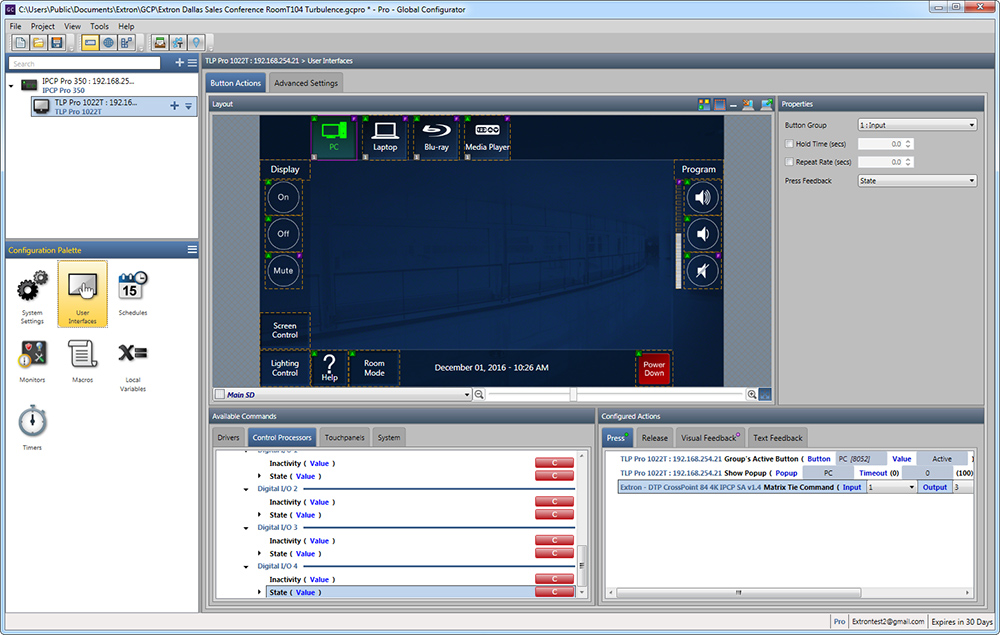
Task: Click the inbox tray toolbar icon
Action: [159, 43]
